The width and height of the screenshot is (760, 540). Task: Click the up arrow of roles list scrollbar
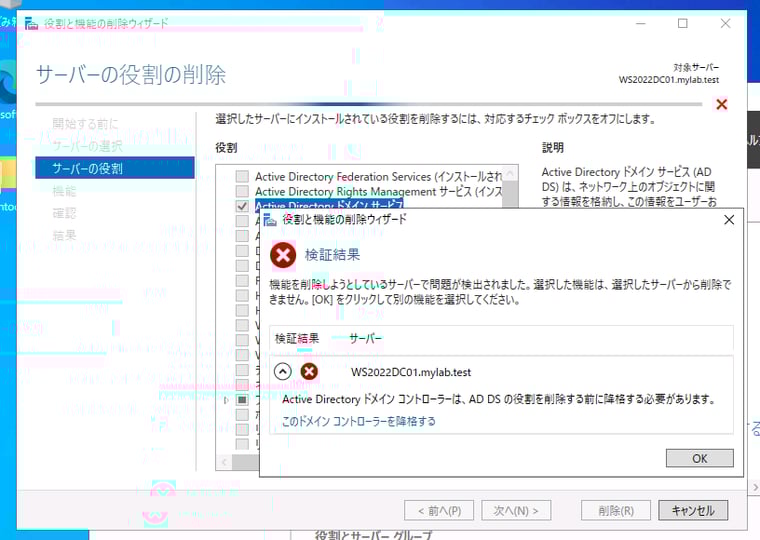tap(510, 173)
